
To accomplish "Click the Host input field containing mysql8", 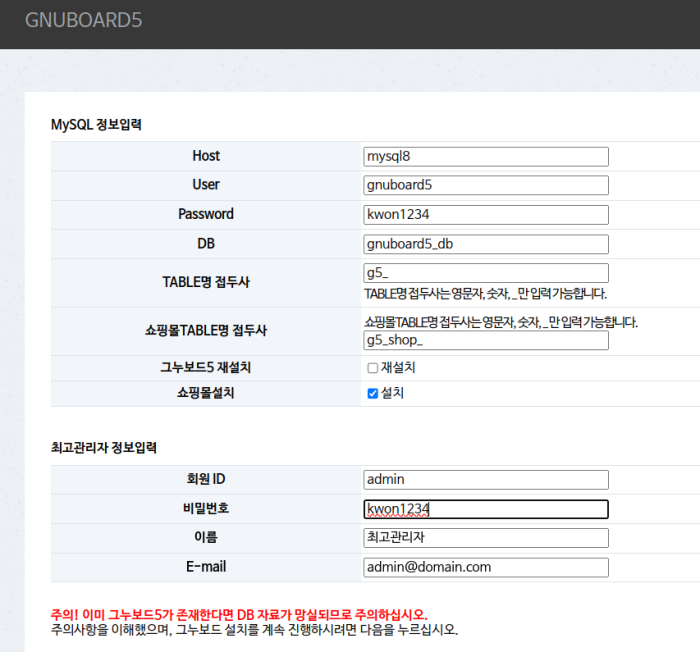I will [486, 156].
